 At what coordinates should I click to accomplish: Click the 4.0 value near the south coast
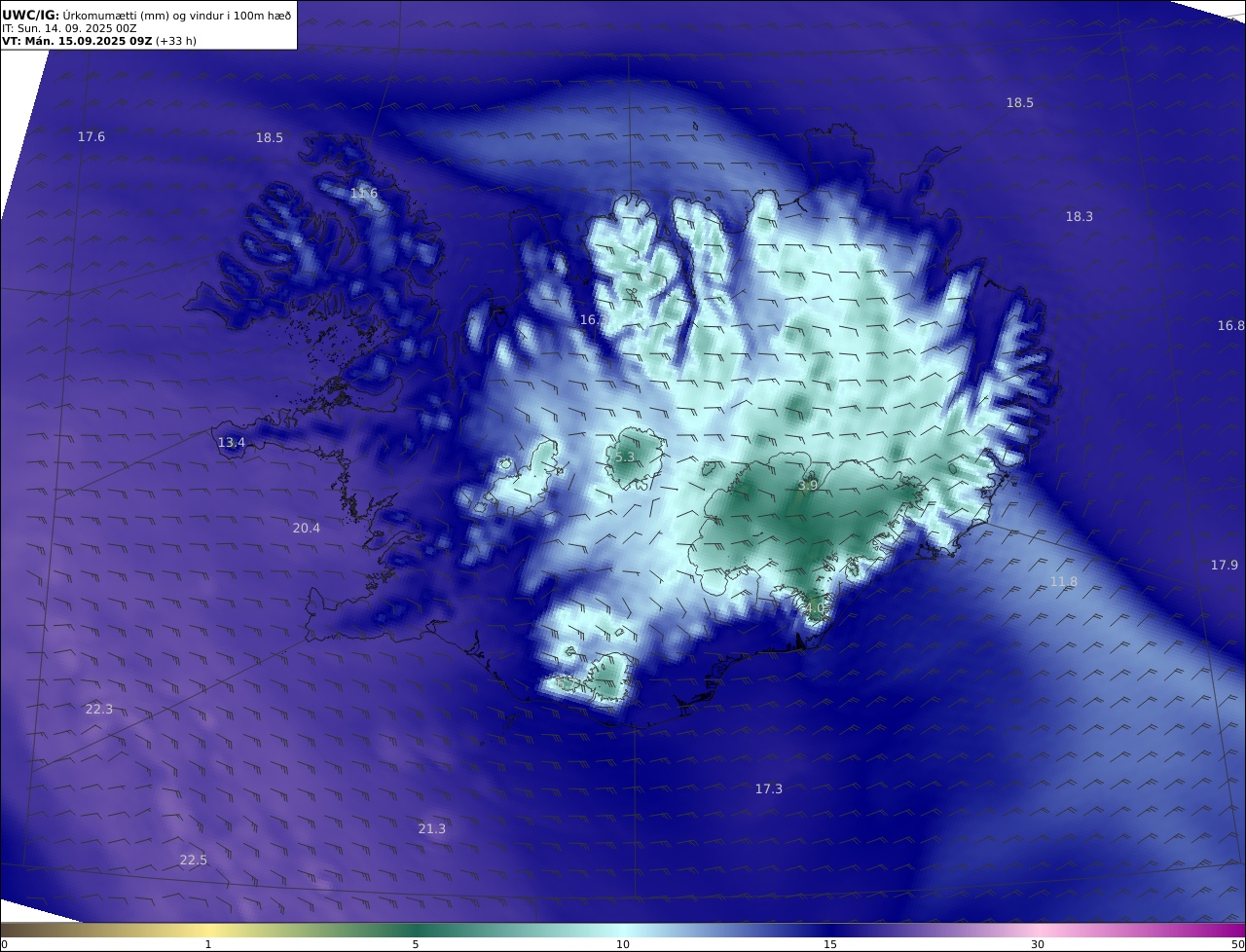(815, 608)
